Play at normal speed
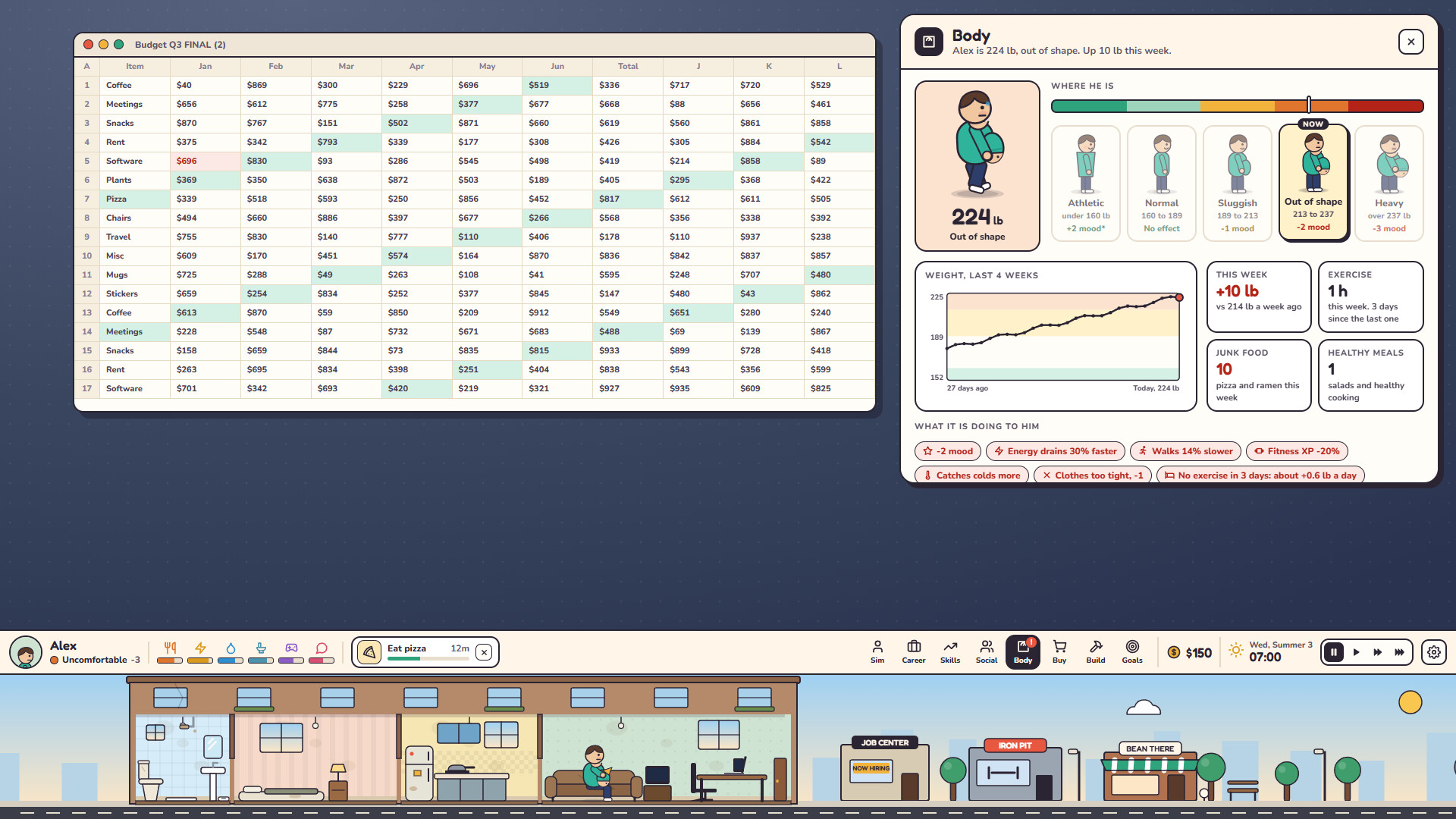1456x819 pixels. [1356, 652]
